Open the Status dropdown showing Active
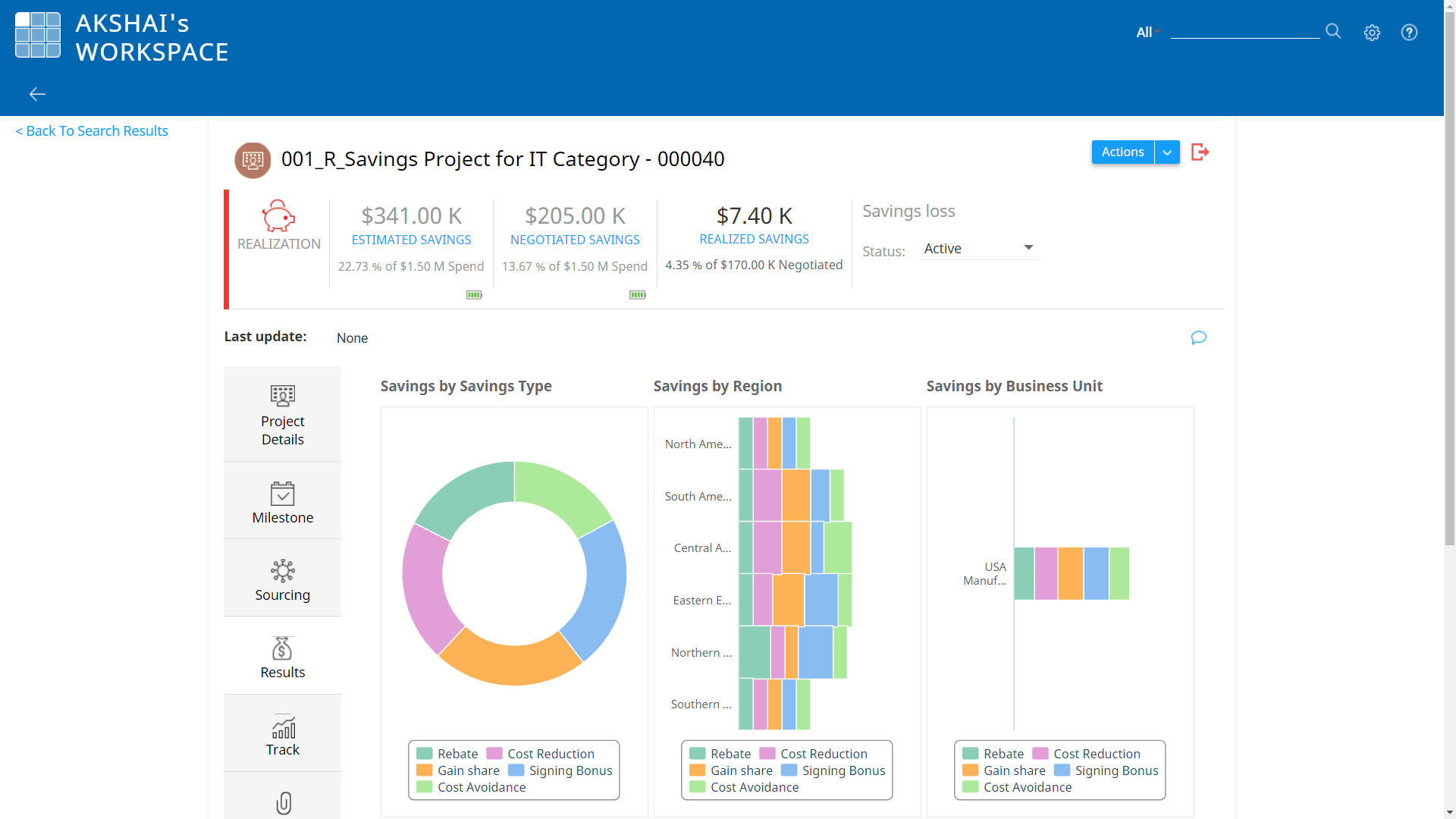Viewport: 1456px width, 819px height. tap(979, 248)
